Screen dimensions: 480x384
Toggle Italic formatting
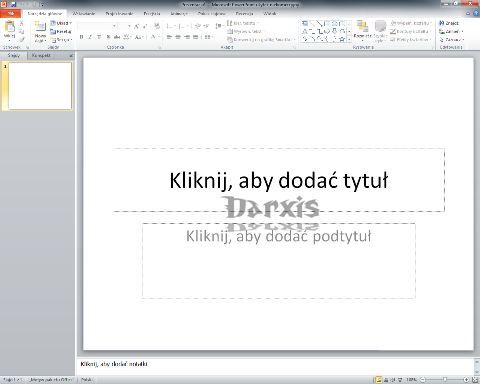(x=90, y=37)
